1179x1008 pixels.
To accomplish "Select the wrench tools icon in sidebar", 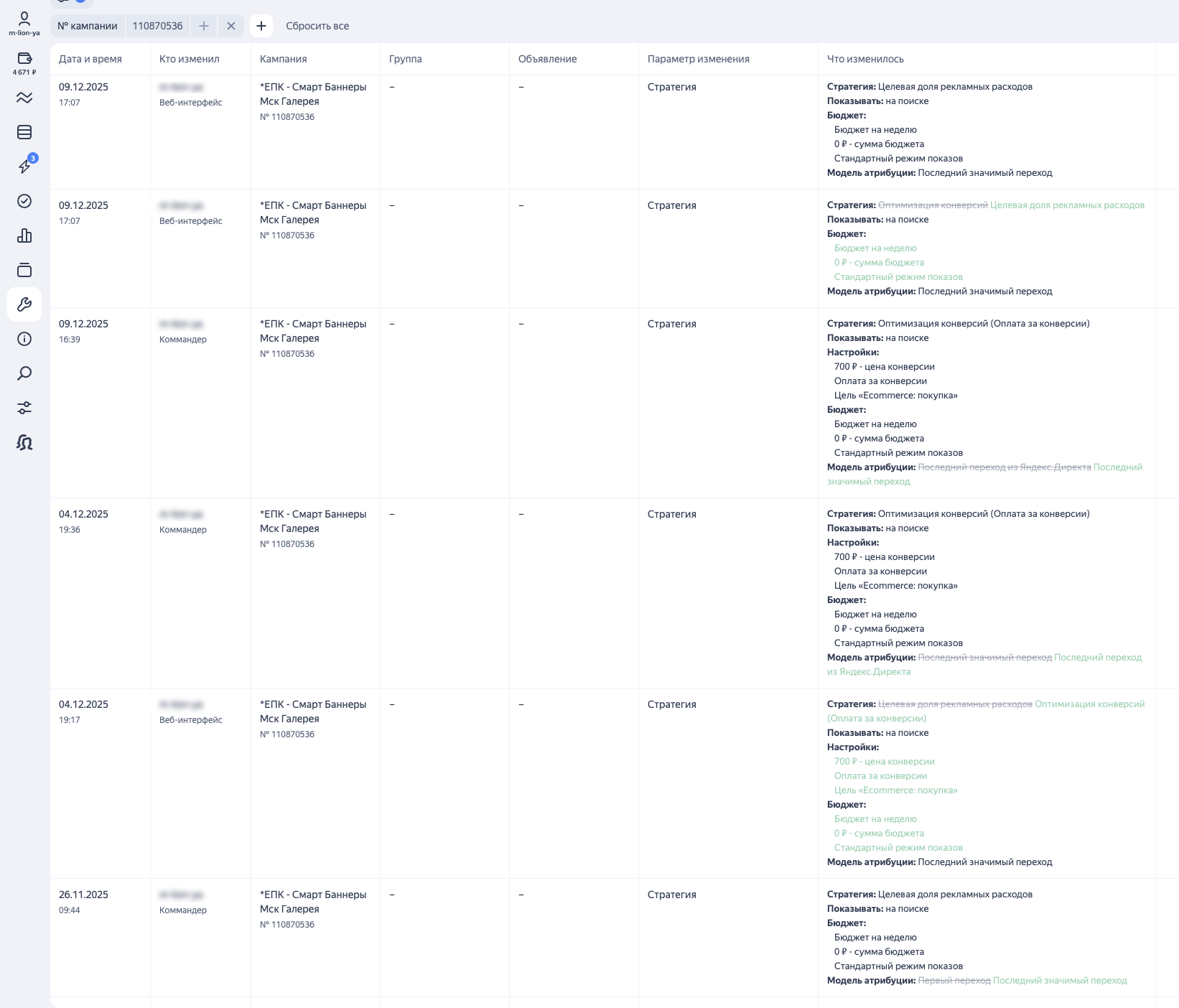I will 24,304.
